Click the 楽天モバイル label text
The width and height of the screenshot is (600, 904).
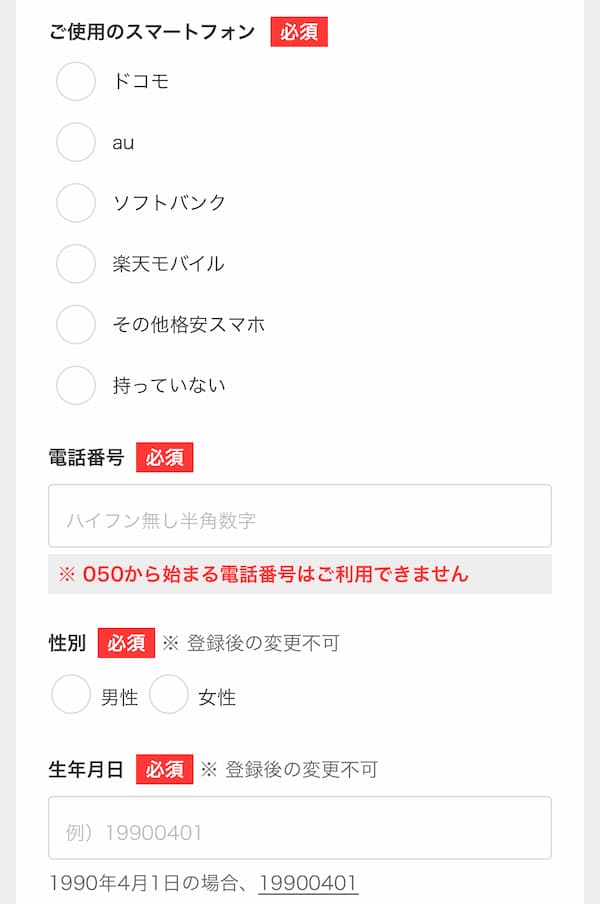click(168, 264)
